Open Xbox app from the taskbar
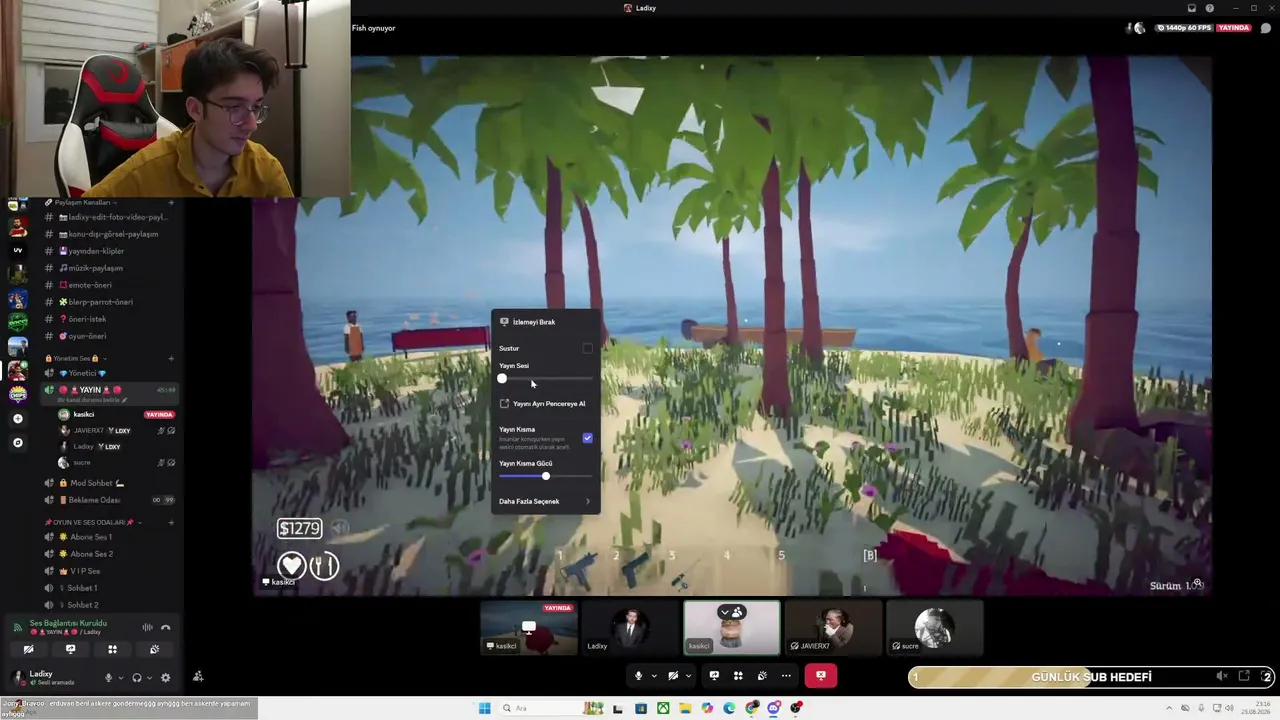The height and width of the screenshot is (720, 1280). (663, 708)
